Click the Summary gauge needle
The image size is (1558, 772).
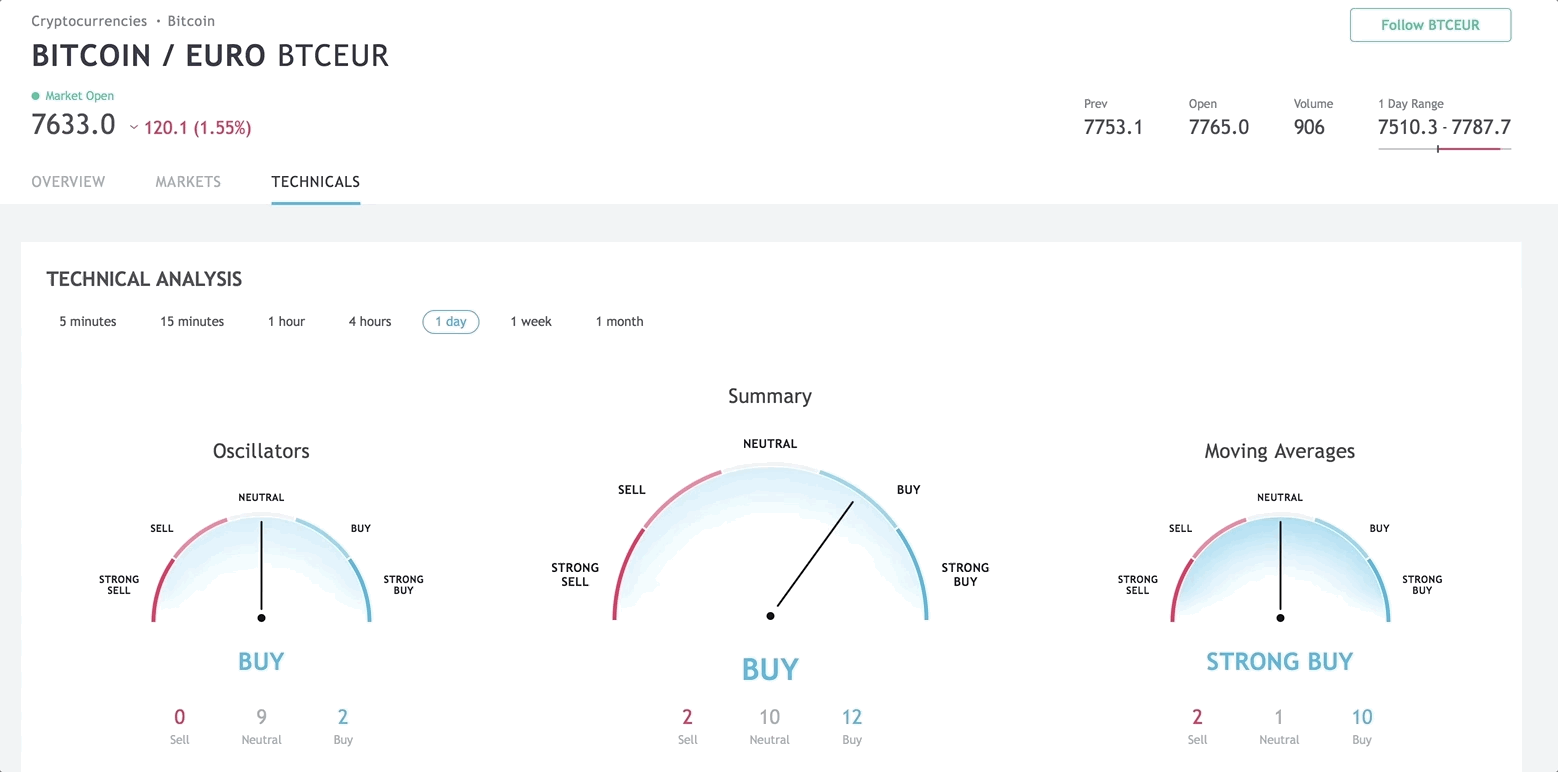[814, 556]
